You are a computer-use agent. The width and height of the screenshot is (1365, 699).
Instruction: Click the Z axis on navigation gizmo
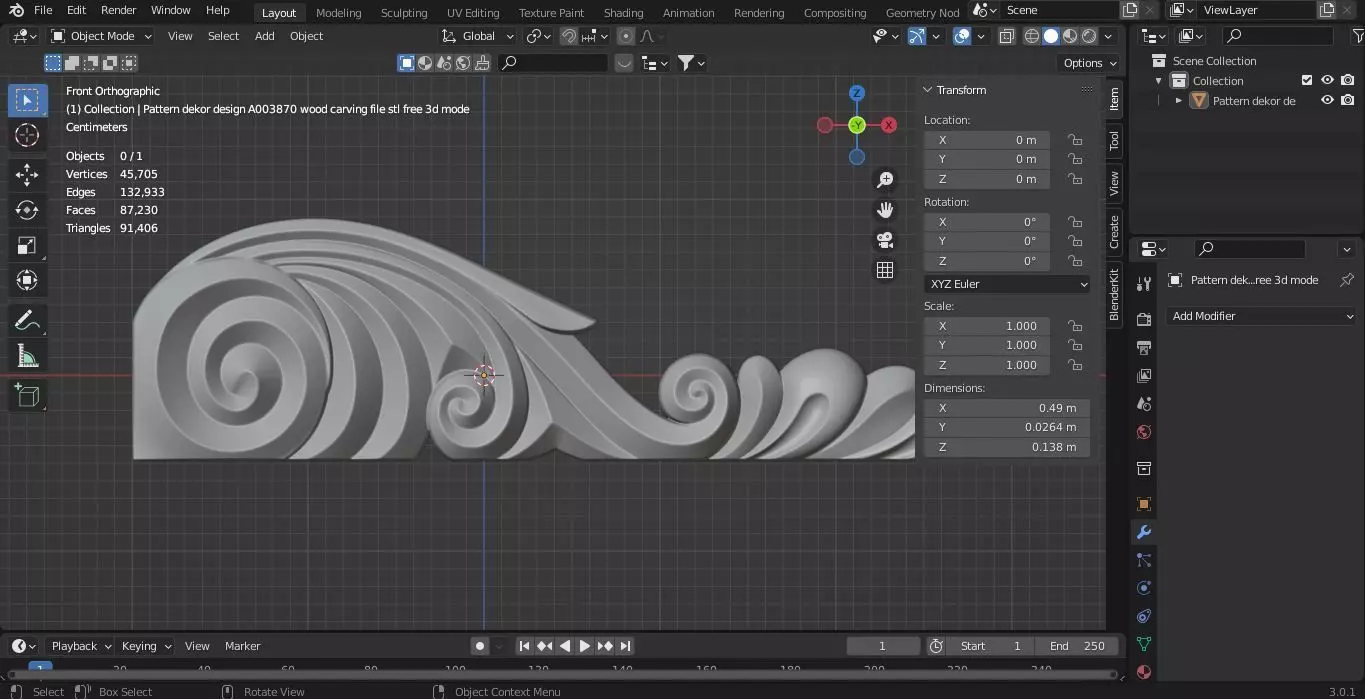click(x=857, y=93)
